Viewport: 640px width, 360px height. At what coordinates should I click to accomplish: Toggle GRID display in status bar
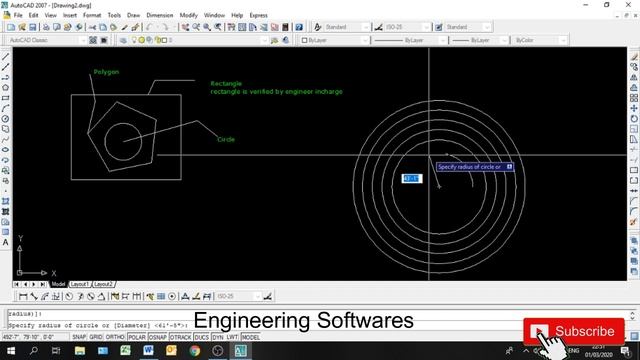96,337
